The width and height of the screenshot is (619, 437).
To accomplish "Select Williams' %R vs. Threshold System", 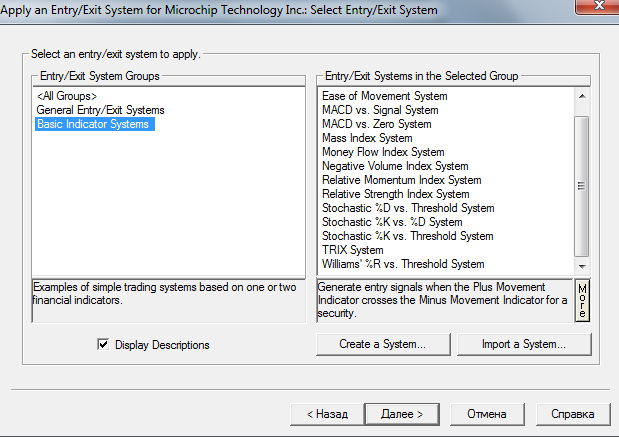I will point(403,264).
